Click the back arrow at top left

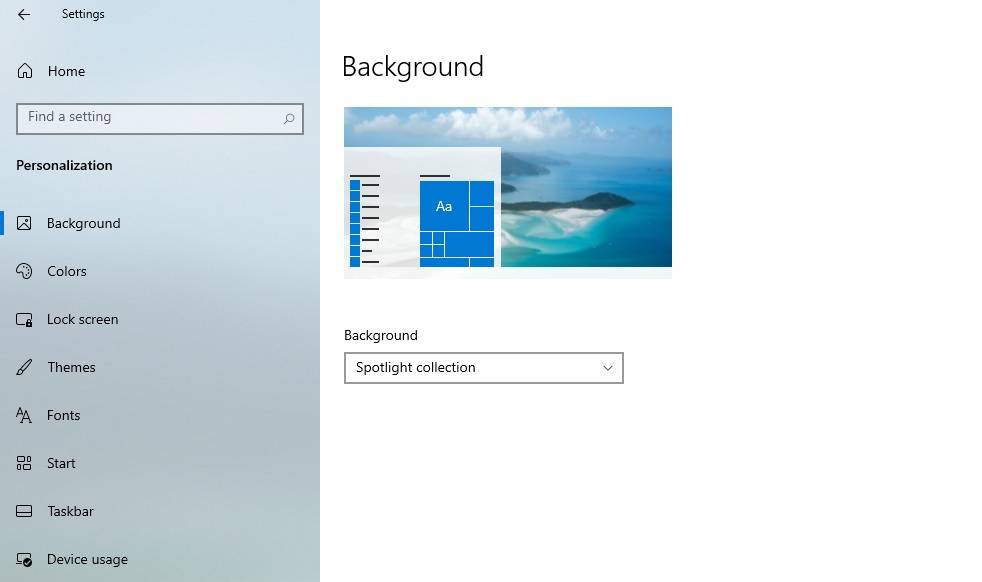24,14
